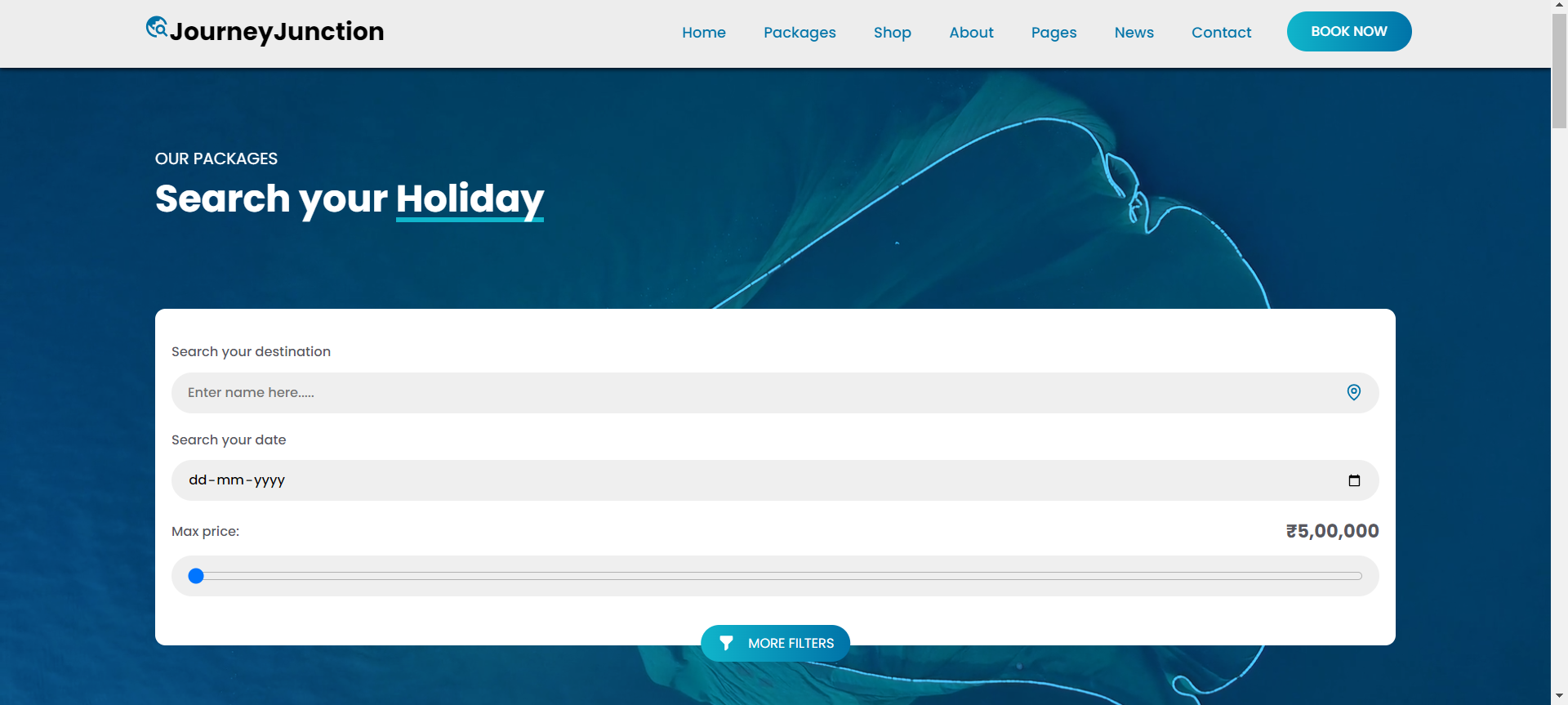Click the location pin icon in destination field
Viewport: 1568px width, 705px height.
point(1353,393)
